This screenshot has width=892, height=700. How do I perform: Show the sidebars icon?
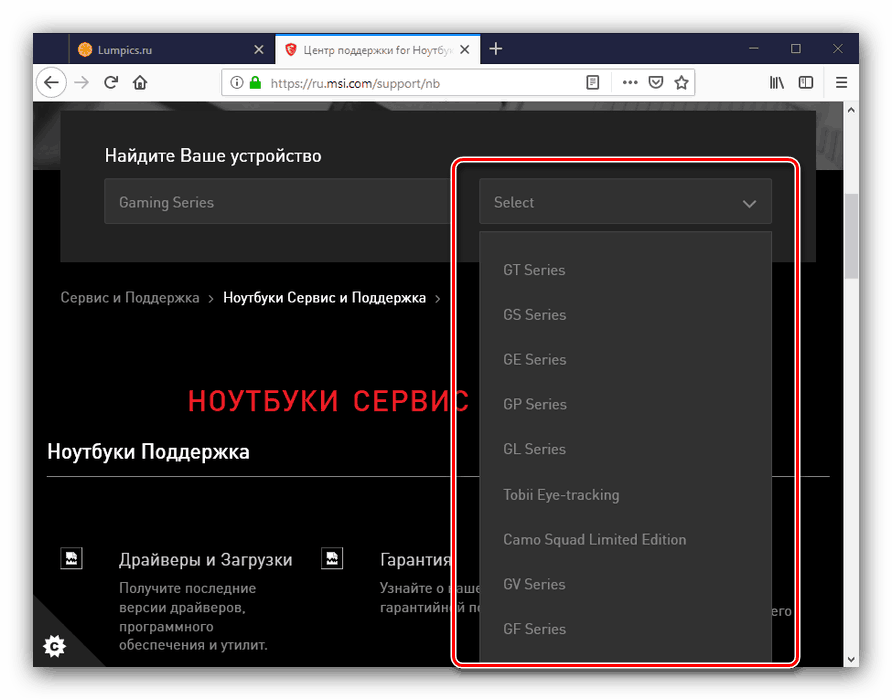click(x=806, y=83)
